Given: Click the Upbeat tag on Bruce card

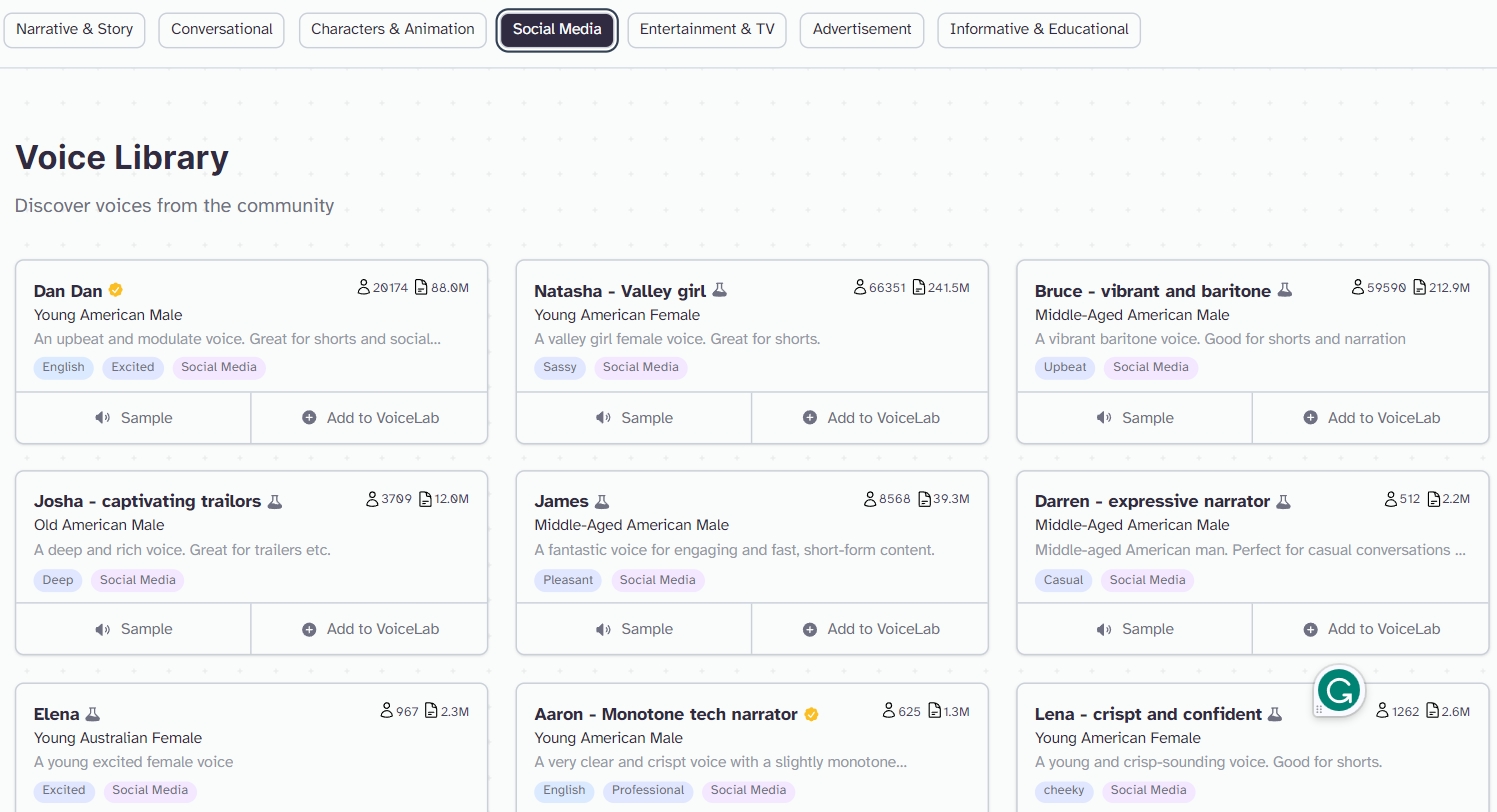Looking at the screenshot, I should tap(1065, 367).
